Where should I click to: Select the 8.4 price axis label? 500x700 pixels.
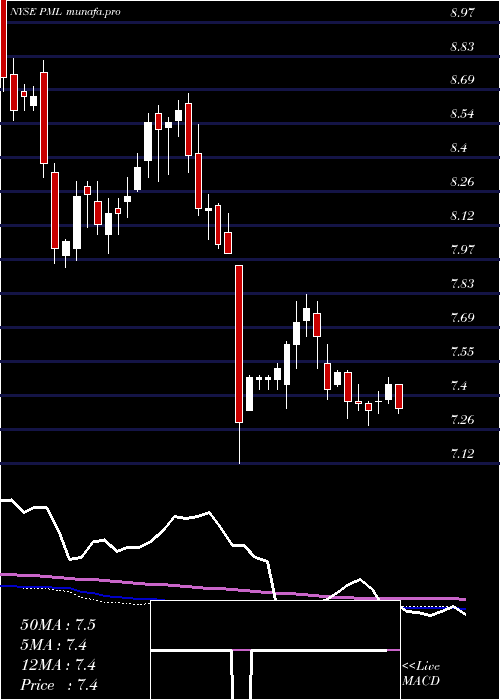click(x=459, y=148)
